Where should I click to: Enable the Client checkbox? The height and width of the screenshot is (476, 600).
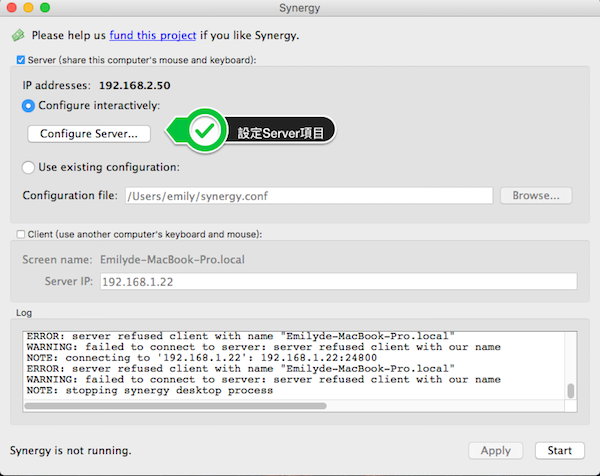tap(21, 234)
